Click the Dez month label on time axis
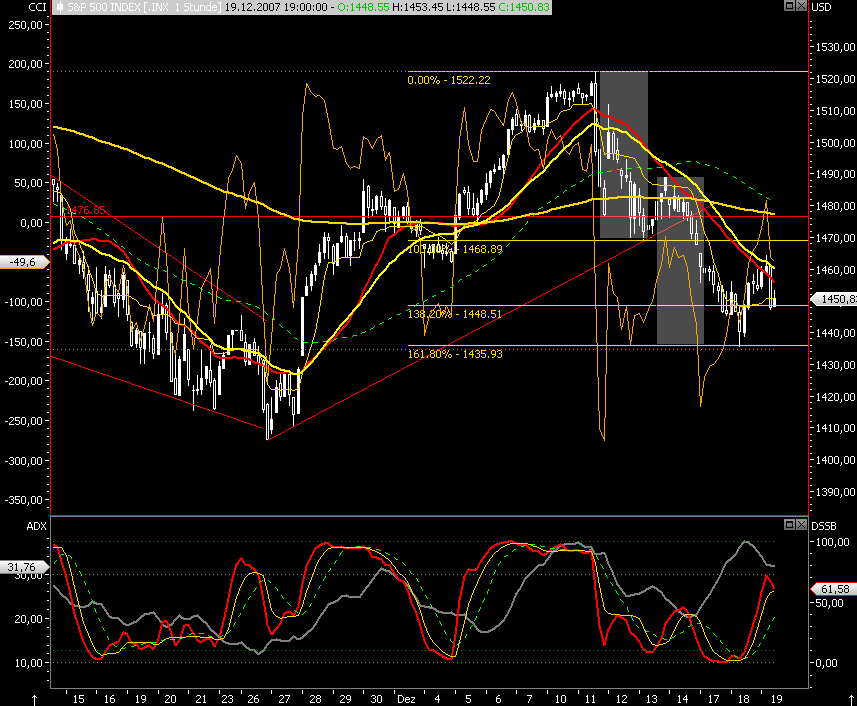Image resolution: width=857 pixels, height=706 pixels. click(x=406, y=699)
